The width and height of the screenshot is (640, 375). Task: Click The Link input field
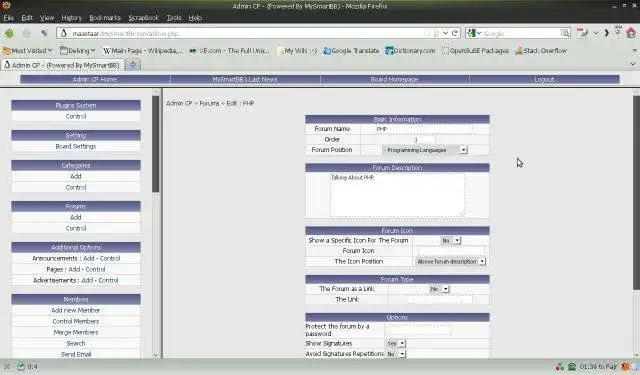click(x=439, y=299)
